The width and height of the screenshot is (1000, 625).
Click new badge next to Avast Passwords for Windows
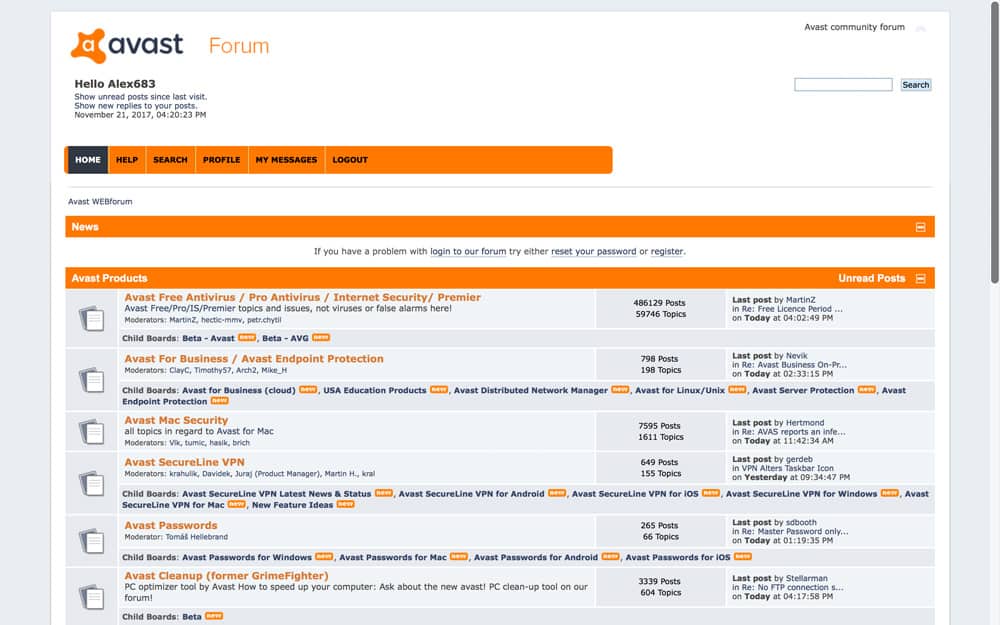point(324,557)
